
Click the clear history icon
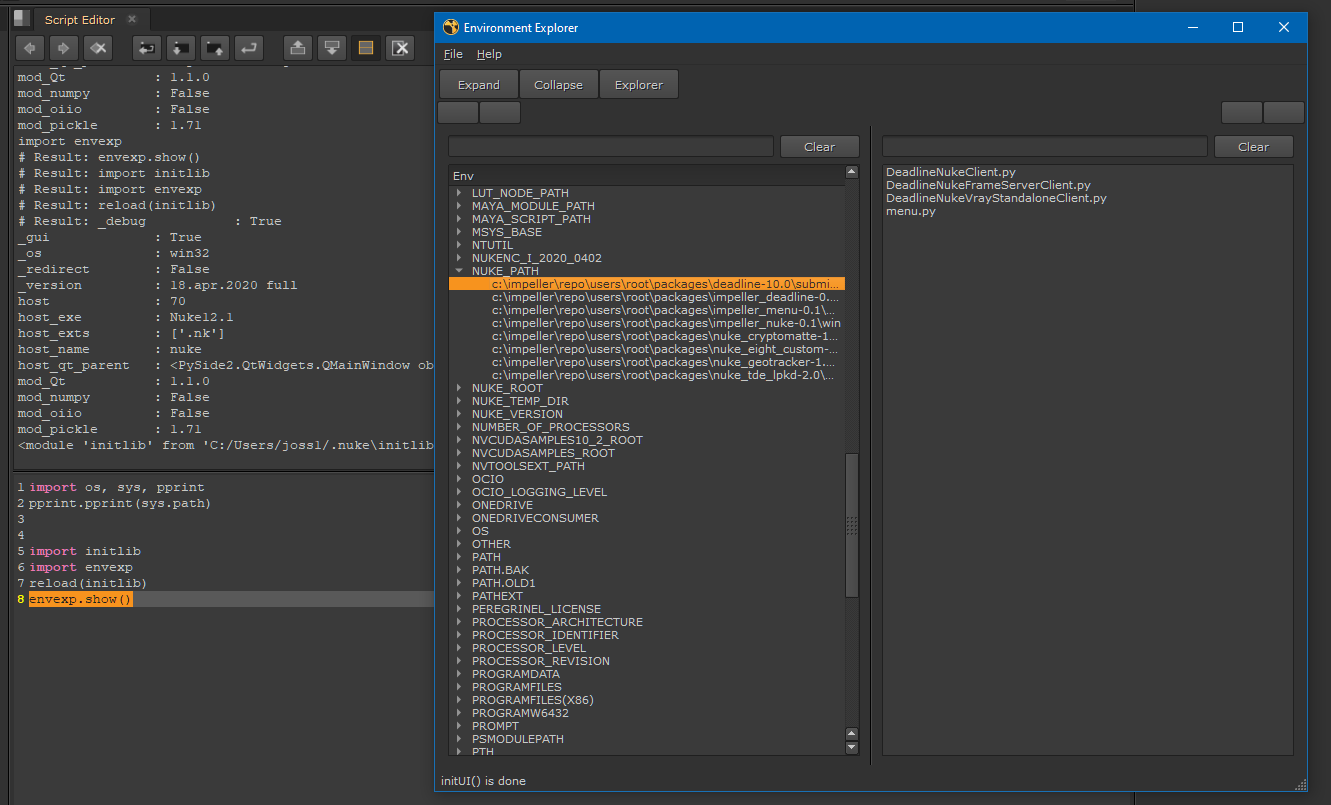pyautogui.click(x=97, y=47)
